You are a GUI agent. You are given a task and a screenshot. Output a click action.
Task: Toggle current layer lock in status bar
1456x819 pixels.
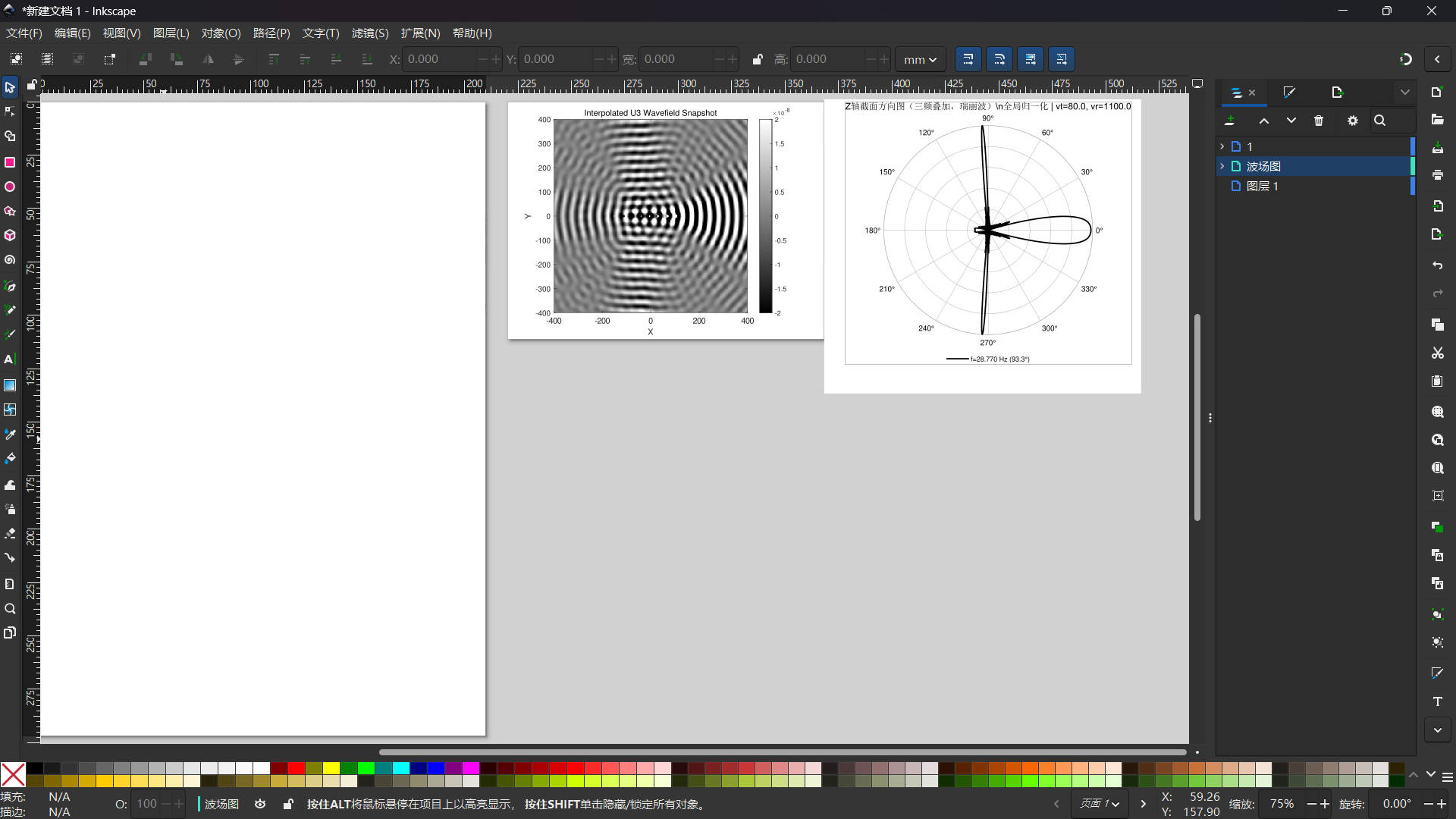pos(288,804)
